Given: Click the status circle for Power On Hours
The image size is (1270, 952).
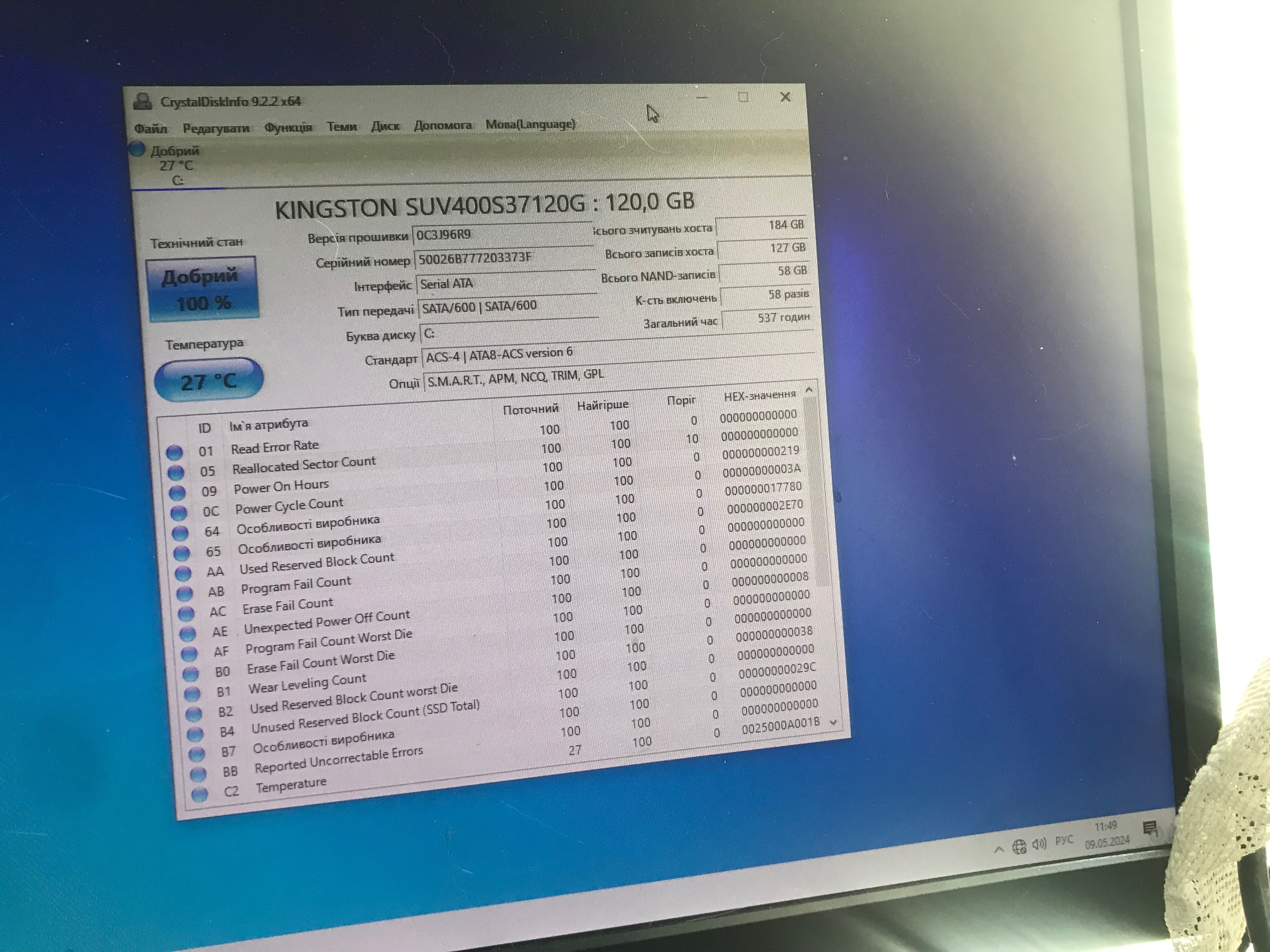Looking at the screenshot, I should [177, 492].
